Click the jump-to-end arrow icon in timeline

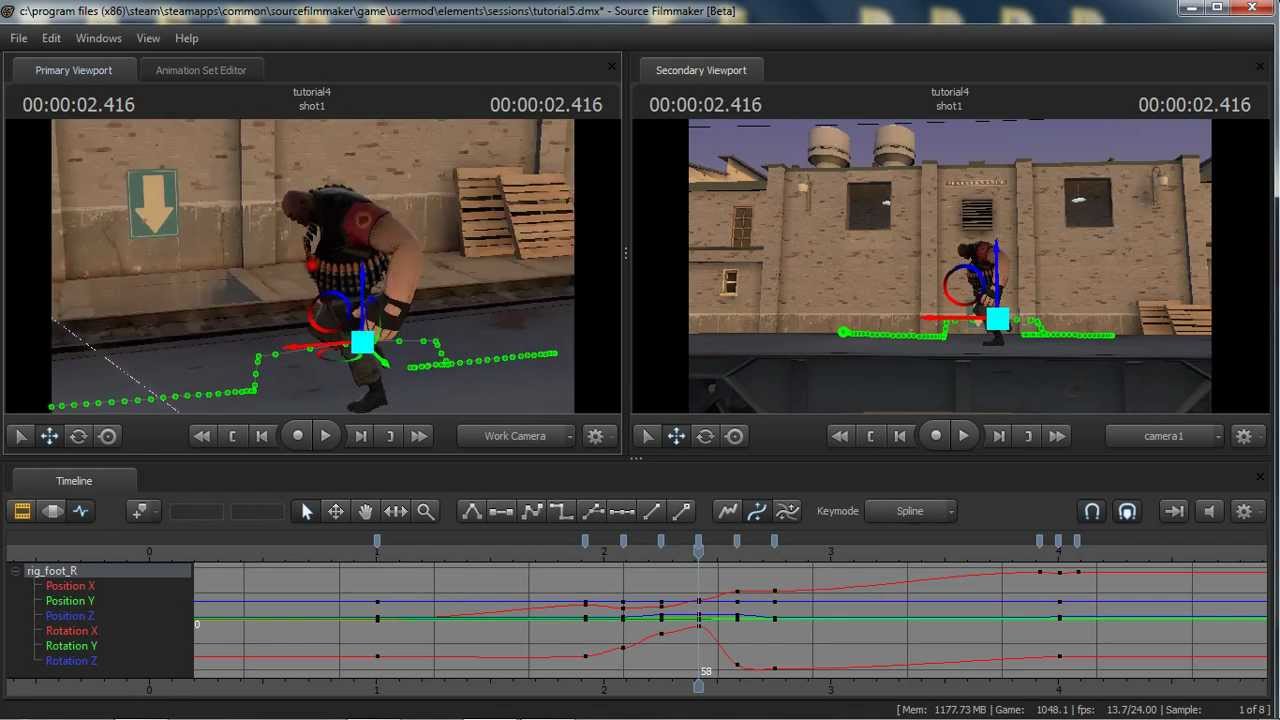[x=1173, y=511]
